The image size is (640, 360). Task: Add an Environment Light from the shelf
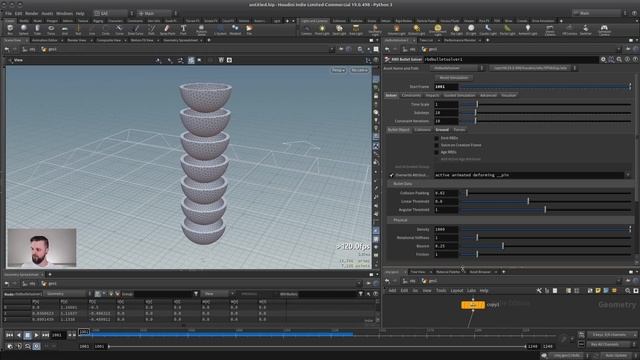[438, 29]
